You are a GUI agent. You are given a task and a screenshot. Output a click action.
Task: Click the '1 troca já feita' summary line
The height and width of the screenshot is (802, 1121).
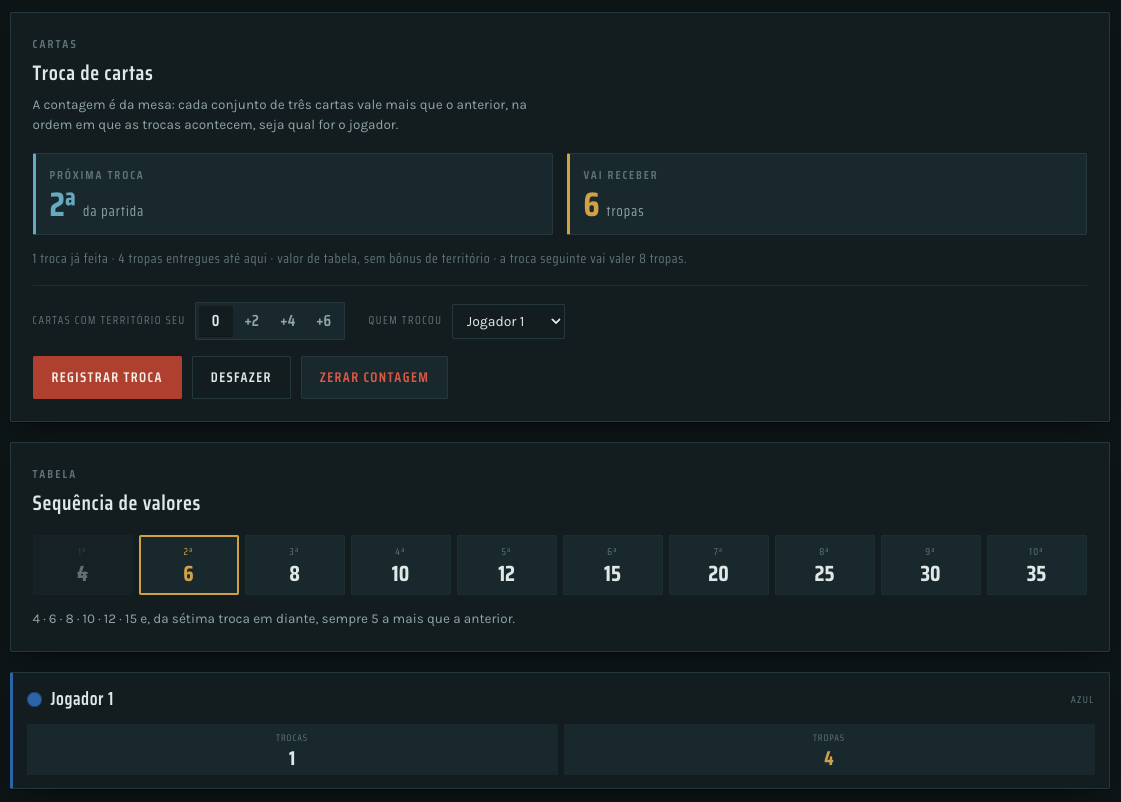point(359,259)
